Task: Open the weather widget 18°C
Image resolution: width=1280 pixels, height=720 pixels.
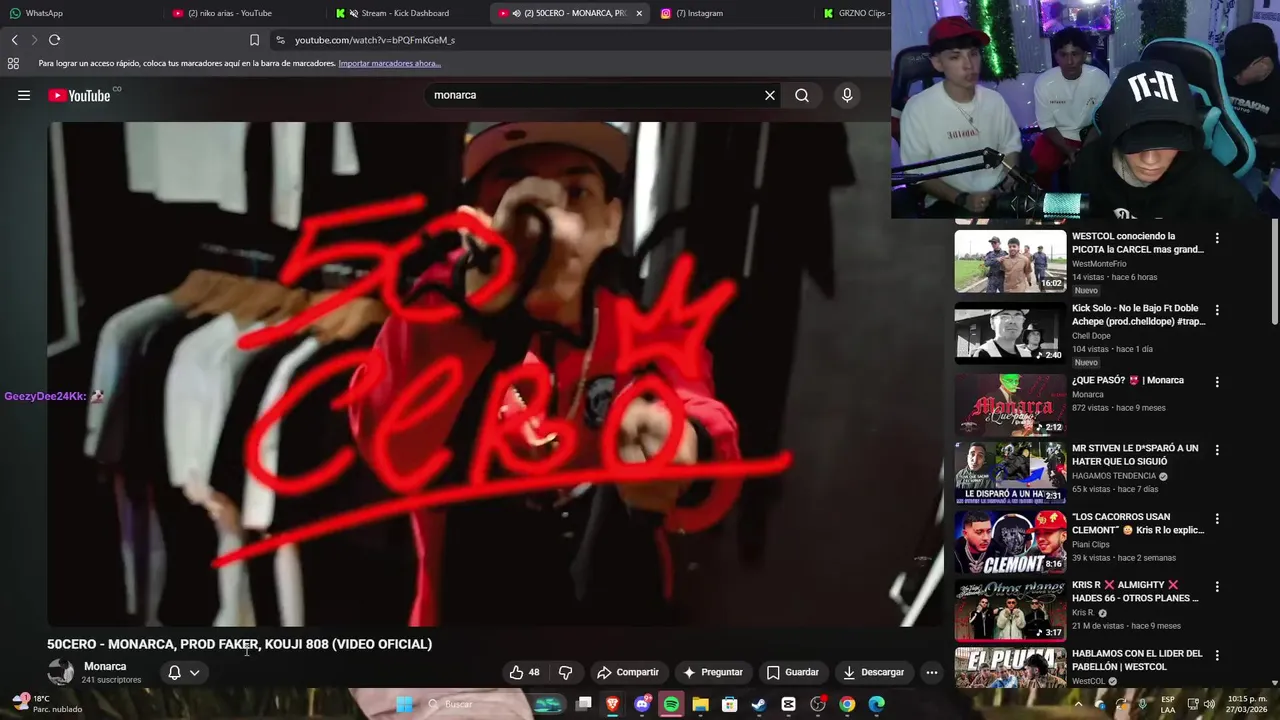Action: [x=46, y=704]
